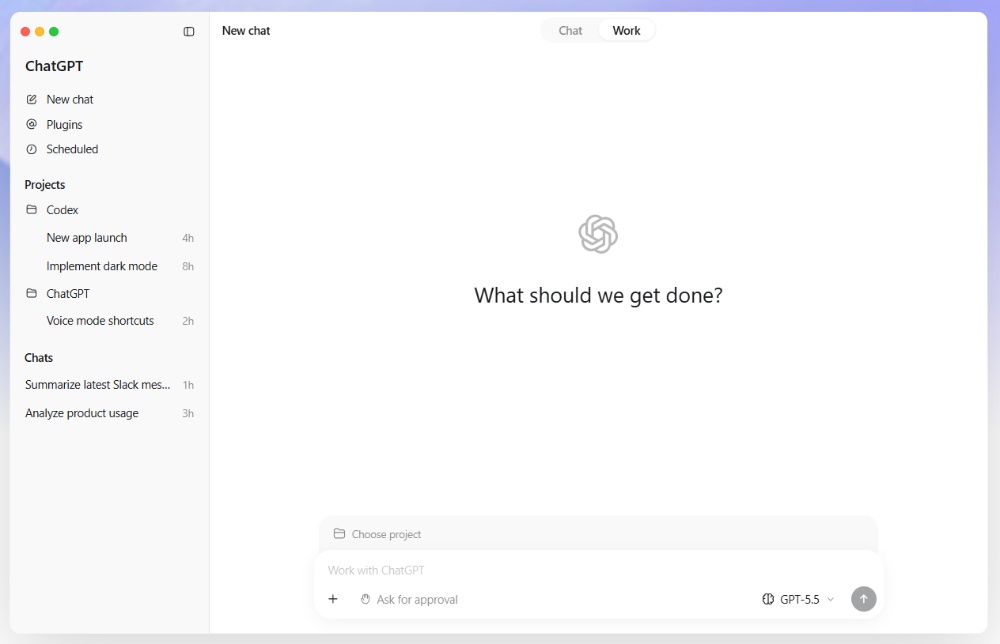Switch to the Work mode tab
Screen dimensions: 1000x644
626,31
